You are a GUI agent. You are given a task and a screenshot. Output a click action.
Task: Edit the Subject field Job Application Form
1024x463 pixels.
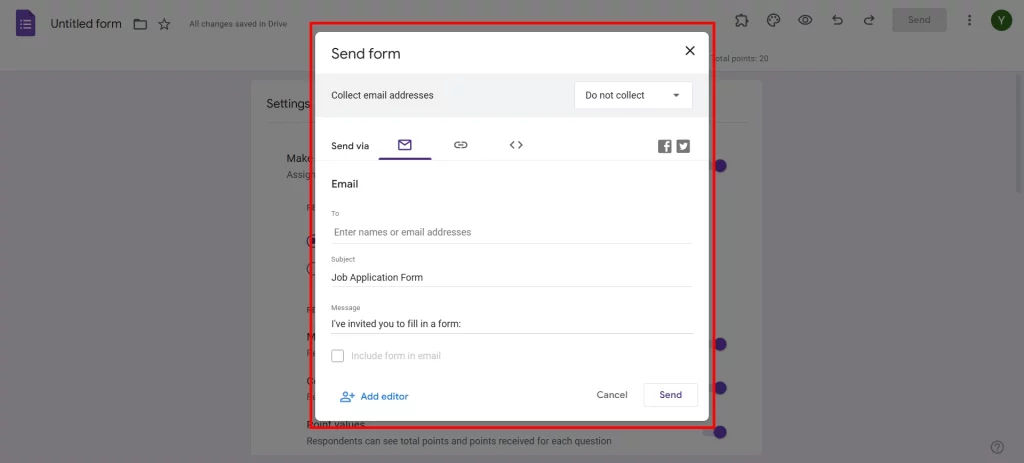pyautogui.click(x=511, y=277)
